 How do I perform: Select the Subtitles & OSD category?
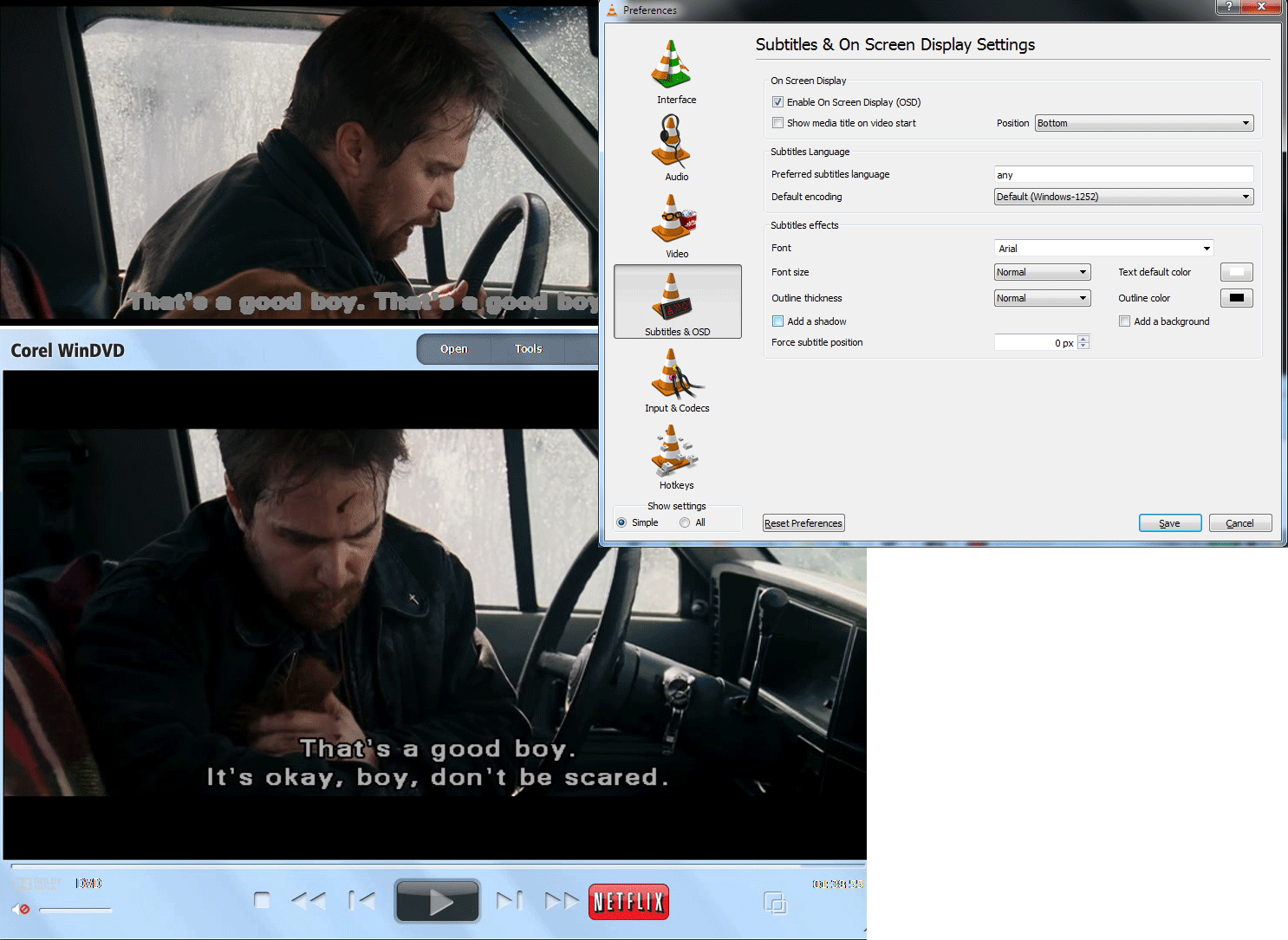tap(677, 301)
